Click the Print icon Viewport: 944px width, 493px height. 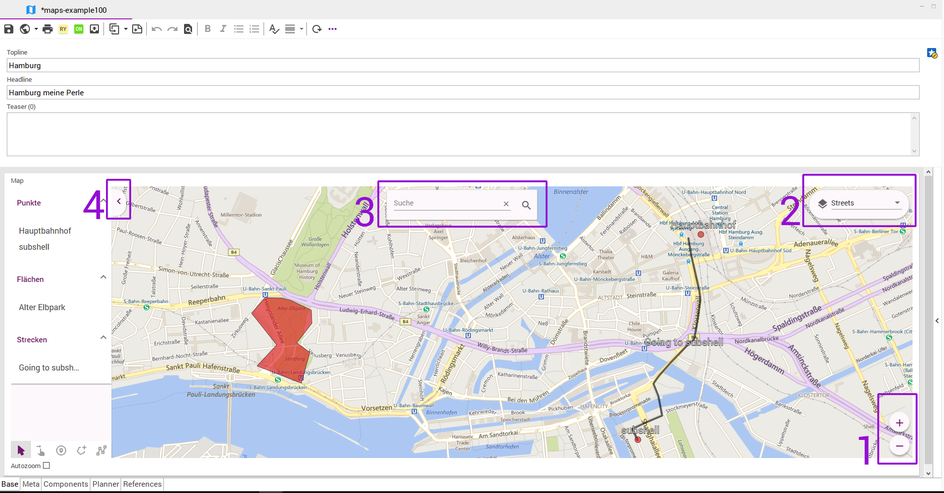pyautogui.click(x=48, y=29)
